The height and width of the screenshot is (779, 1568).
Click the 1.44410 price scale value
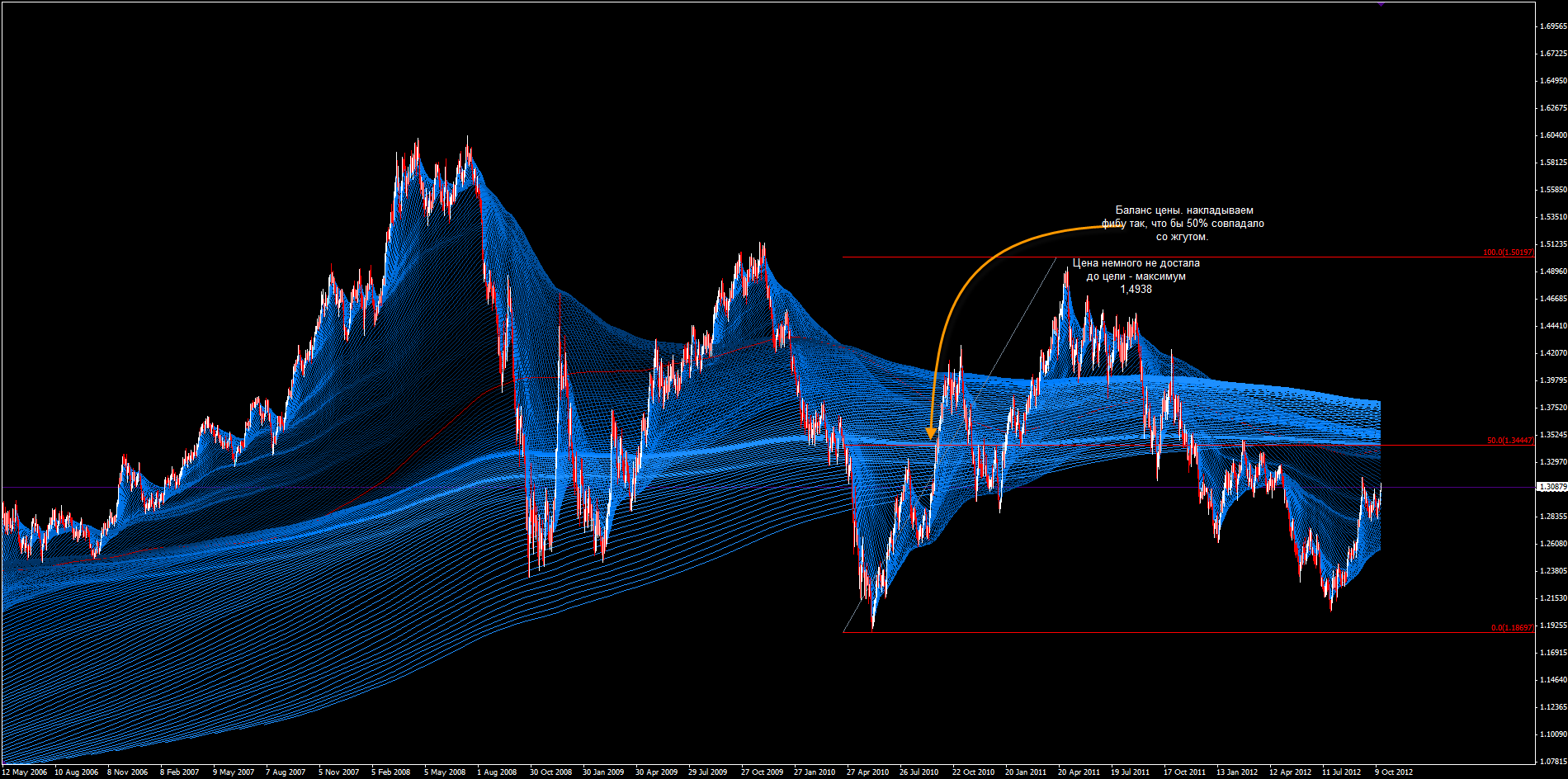[x=1553, y=326]
